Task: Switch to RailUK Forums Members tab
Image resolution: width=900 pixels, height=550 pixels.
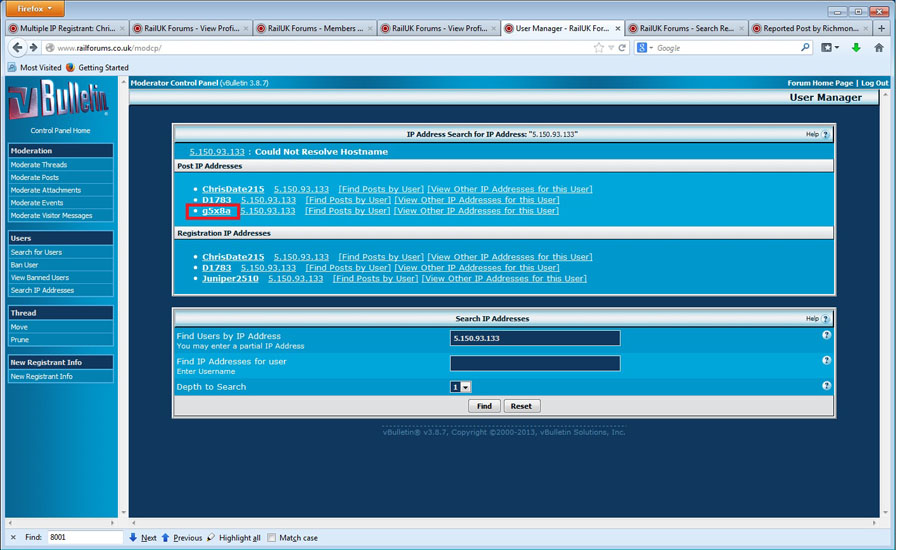Action: pyautogui.click(x=315, y=28)
